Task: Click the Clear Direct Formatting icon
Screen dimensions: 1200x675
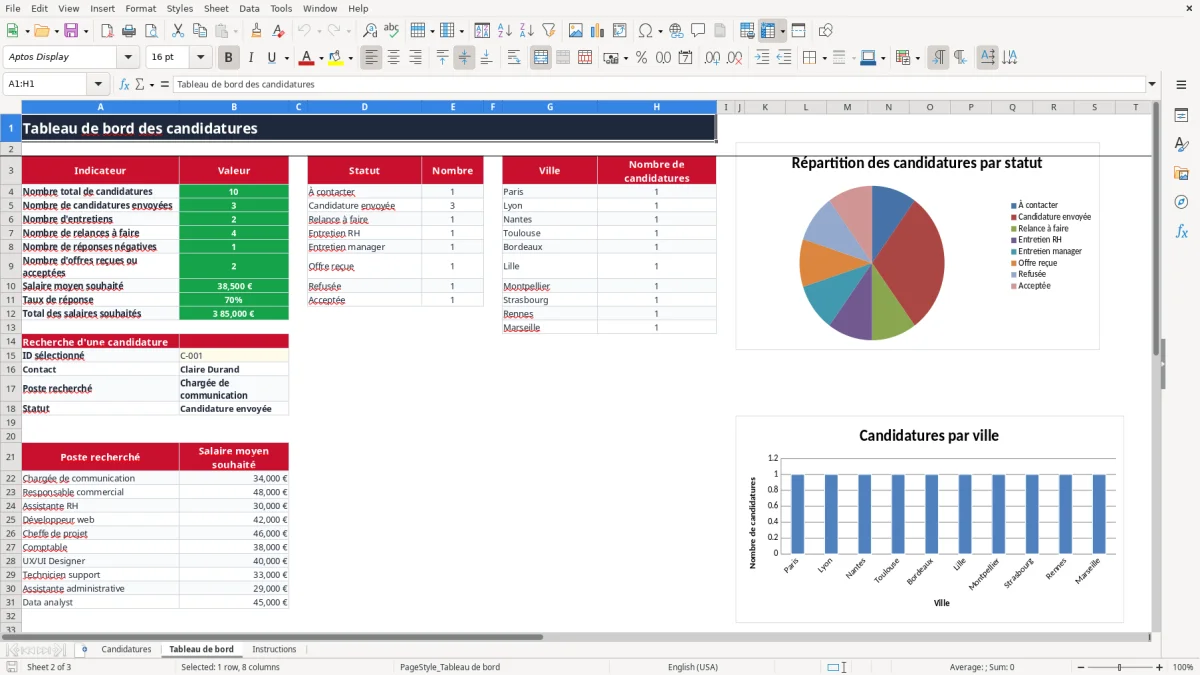Action: pyautogui.click(x=277, y=31)
